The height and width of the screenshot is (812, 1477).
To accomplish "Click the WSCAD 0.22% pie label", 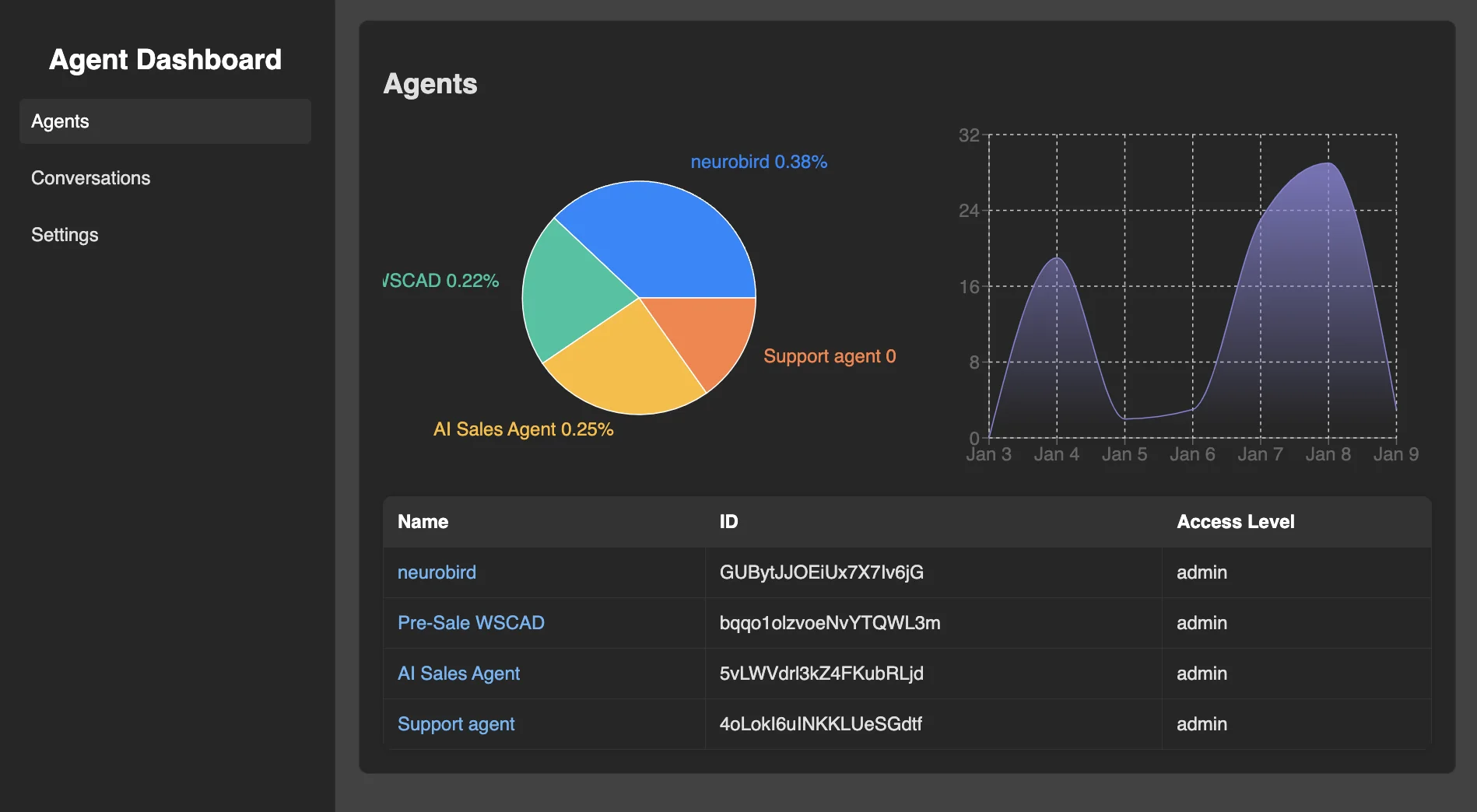I will (441, 281).
